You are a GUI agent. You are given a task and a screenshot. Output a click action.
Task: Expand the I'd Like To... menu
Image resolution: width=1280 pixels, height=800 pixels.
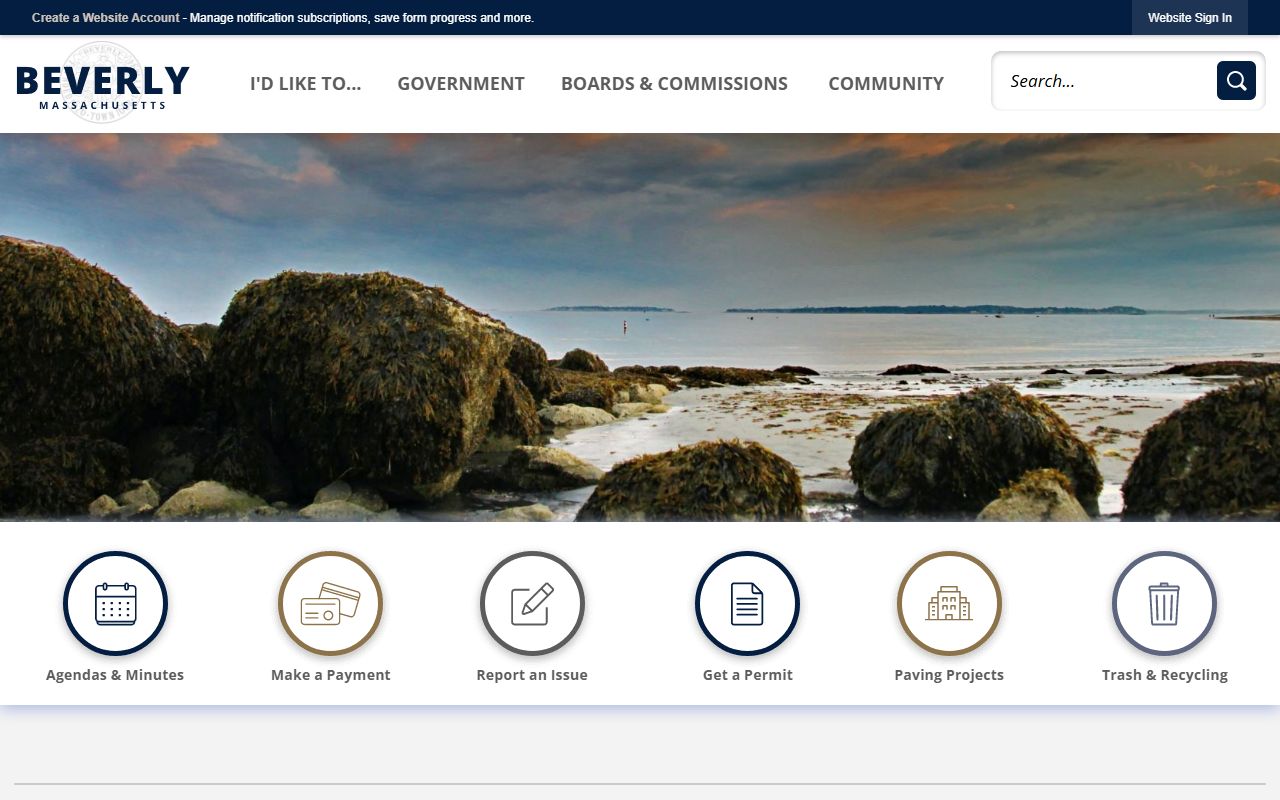pos(305,84)
